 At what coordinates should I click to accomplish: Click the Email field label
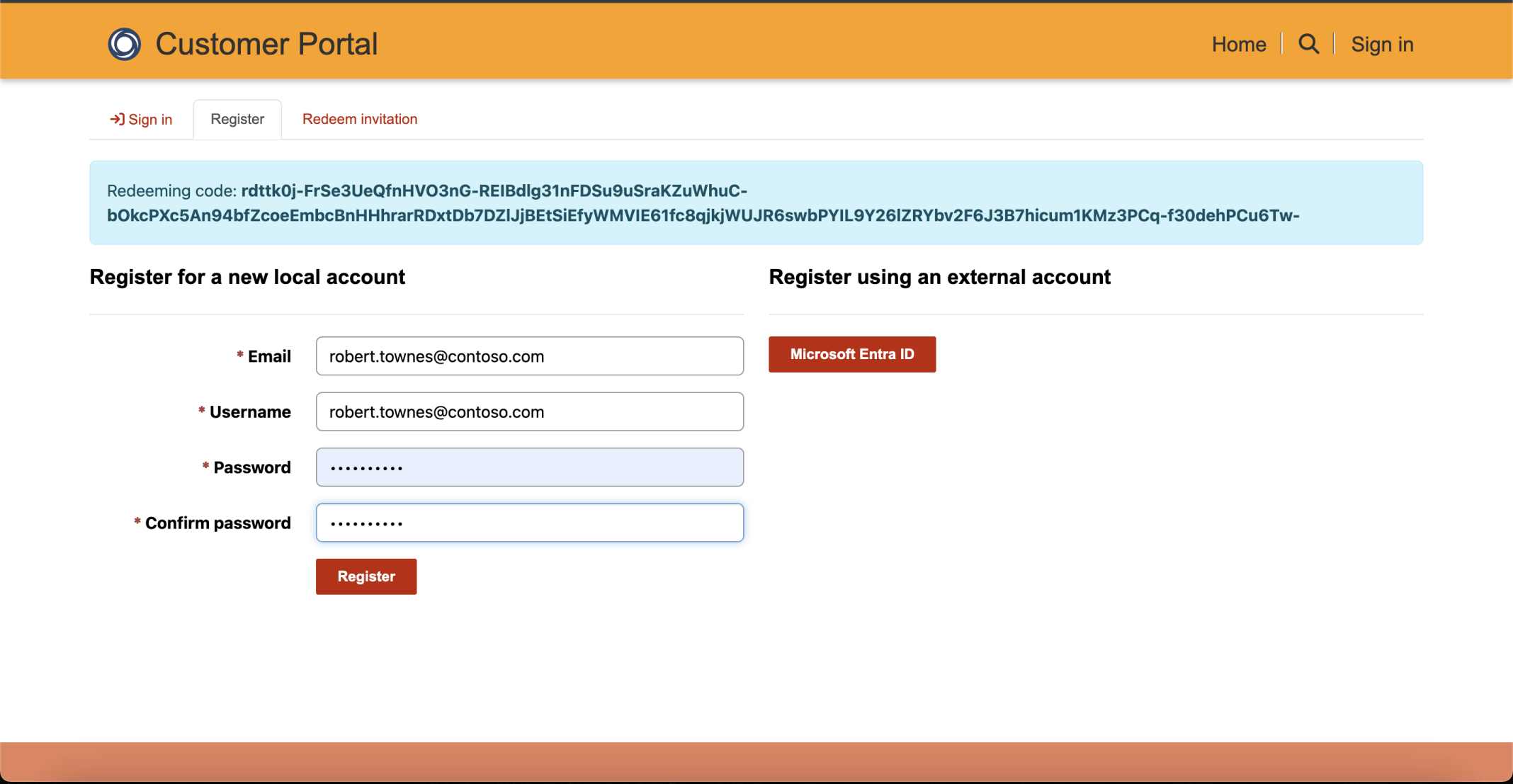tap(269, 356)
